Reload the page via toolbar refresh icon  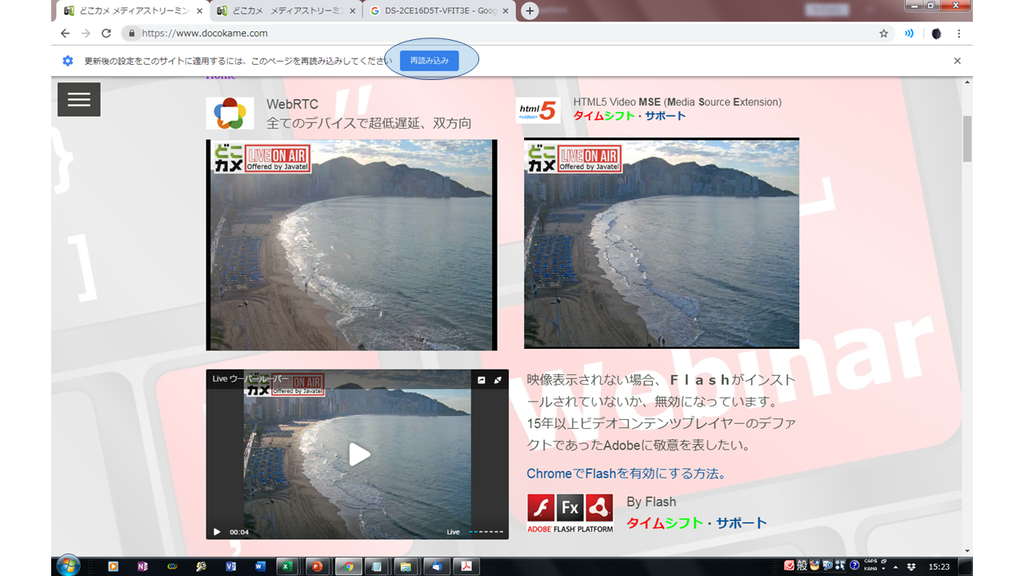click(x=106, y=33)
